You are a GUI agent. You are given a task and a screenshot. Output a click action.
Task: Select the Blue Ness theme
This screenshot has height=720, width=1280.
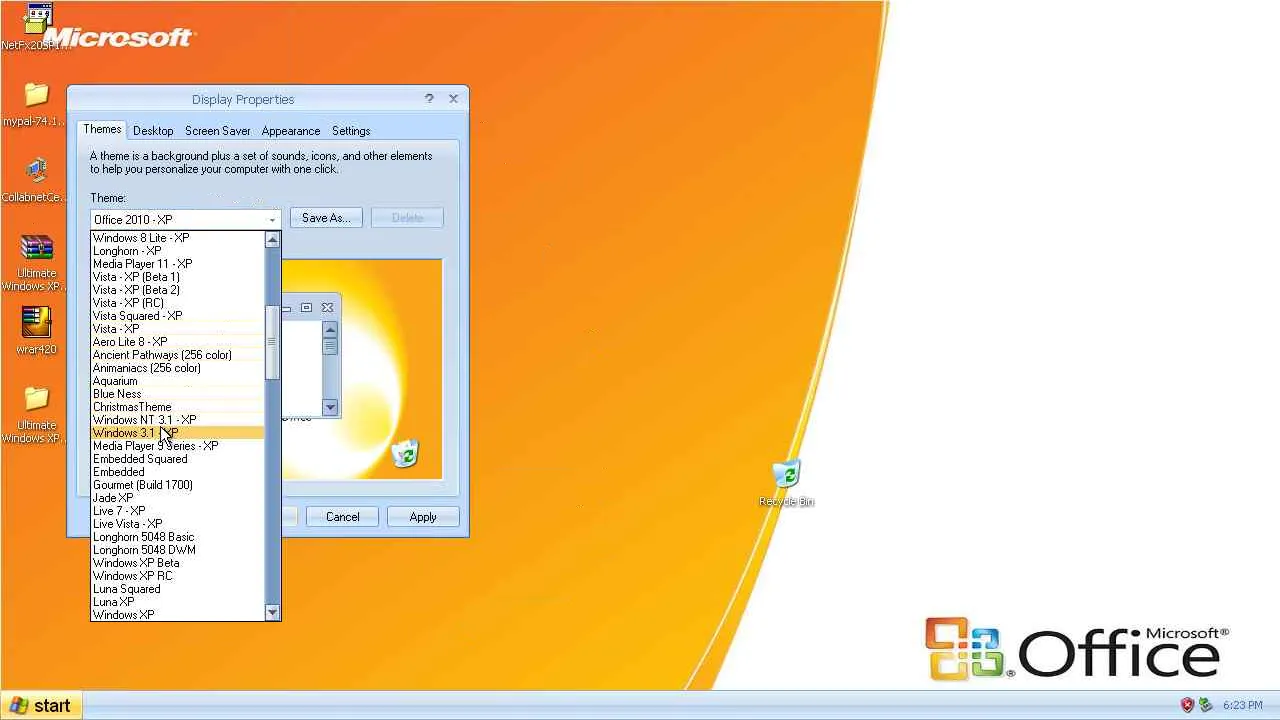[178, 394]
